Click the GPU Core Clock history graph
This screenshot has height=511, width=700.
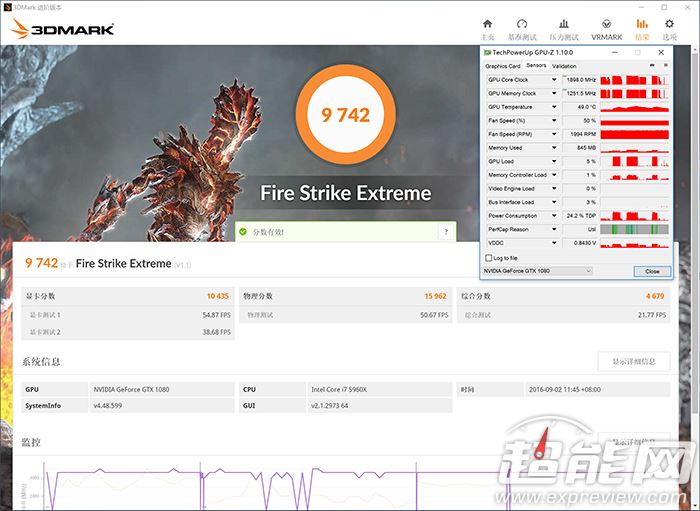pyautogui.click(x=634, y=80)
